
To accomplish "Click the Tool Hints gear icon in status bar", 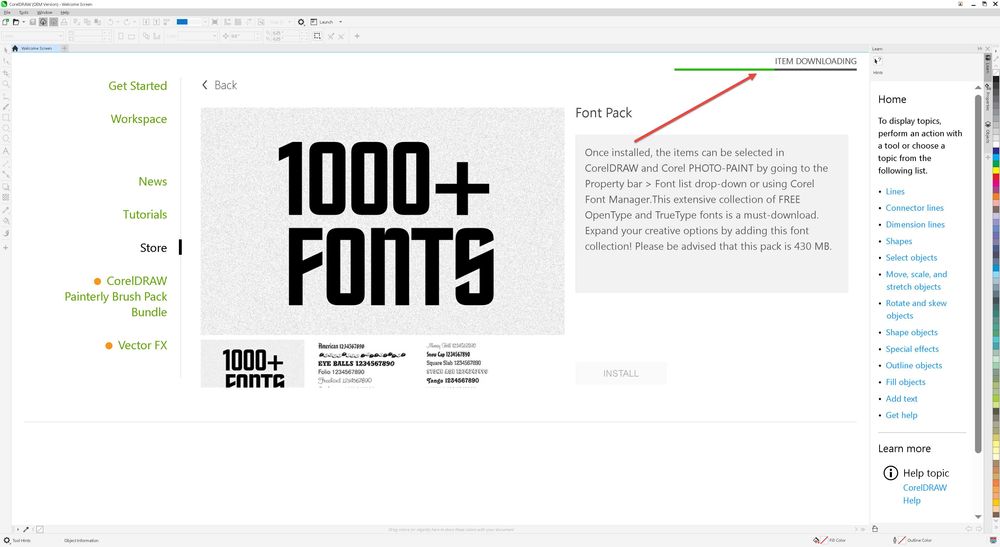I will pyautogui.click(x=7, y=540).
